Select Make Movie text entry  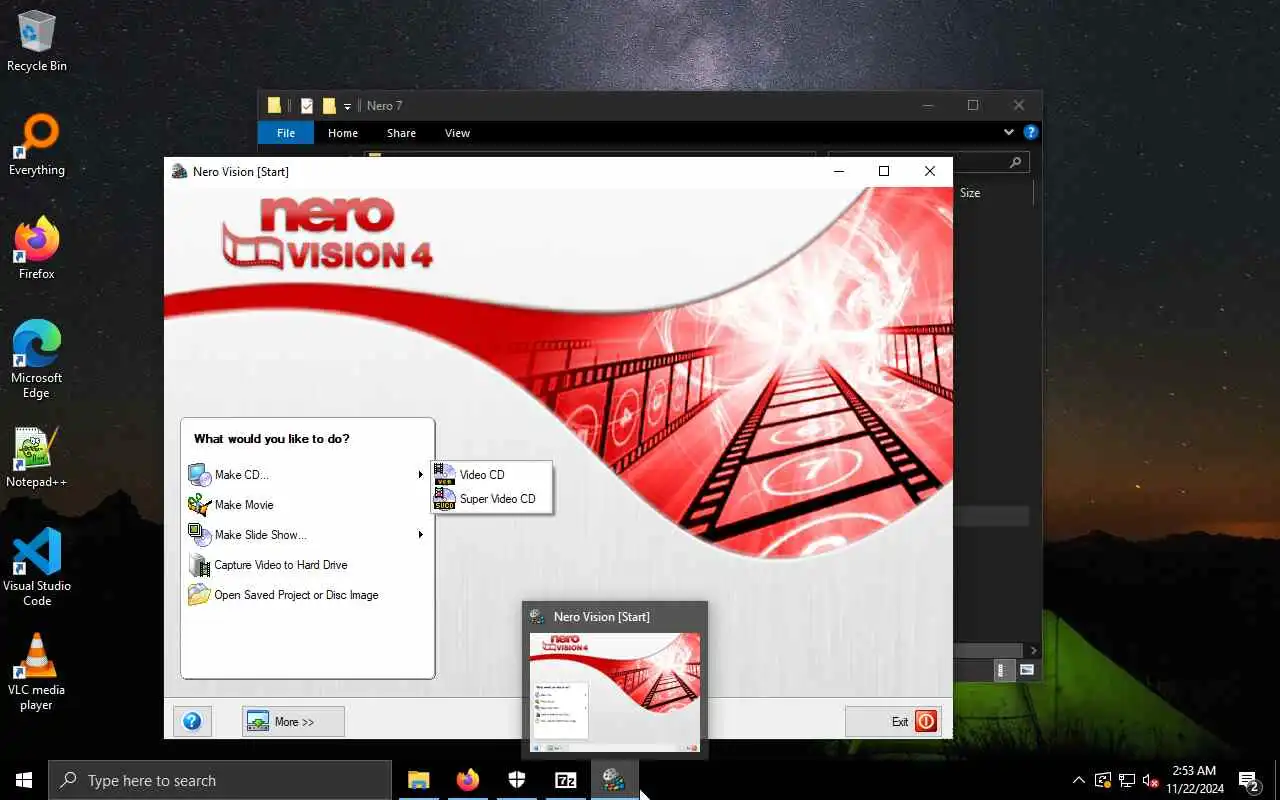[x=244, y=505]
